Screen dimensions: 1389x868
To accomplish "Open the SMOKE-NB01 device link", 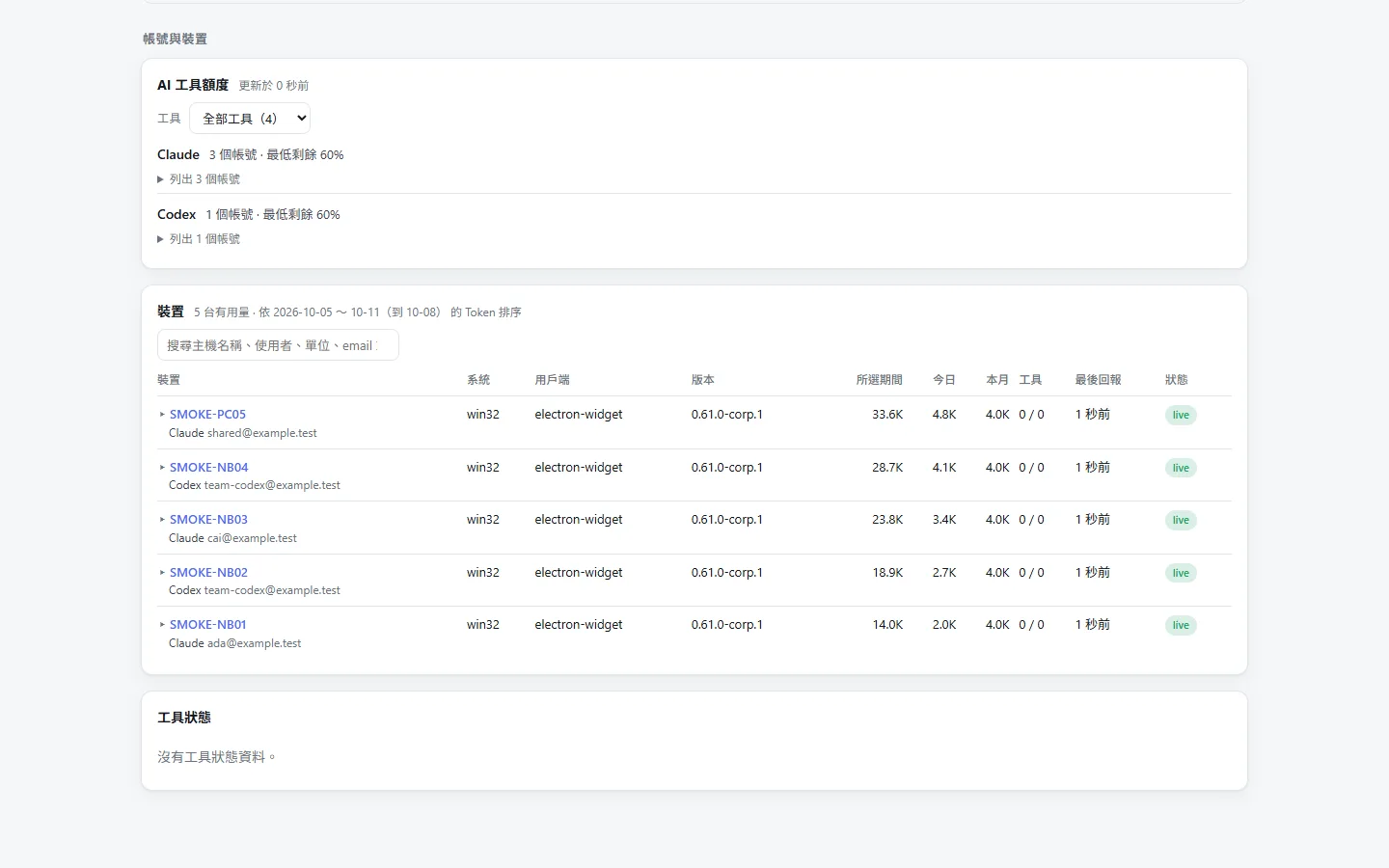I will tap(207, 625).
